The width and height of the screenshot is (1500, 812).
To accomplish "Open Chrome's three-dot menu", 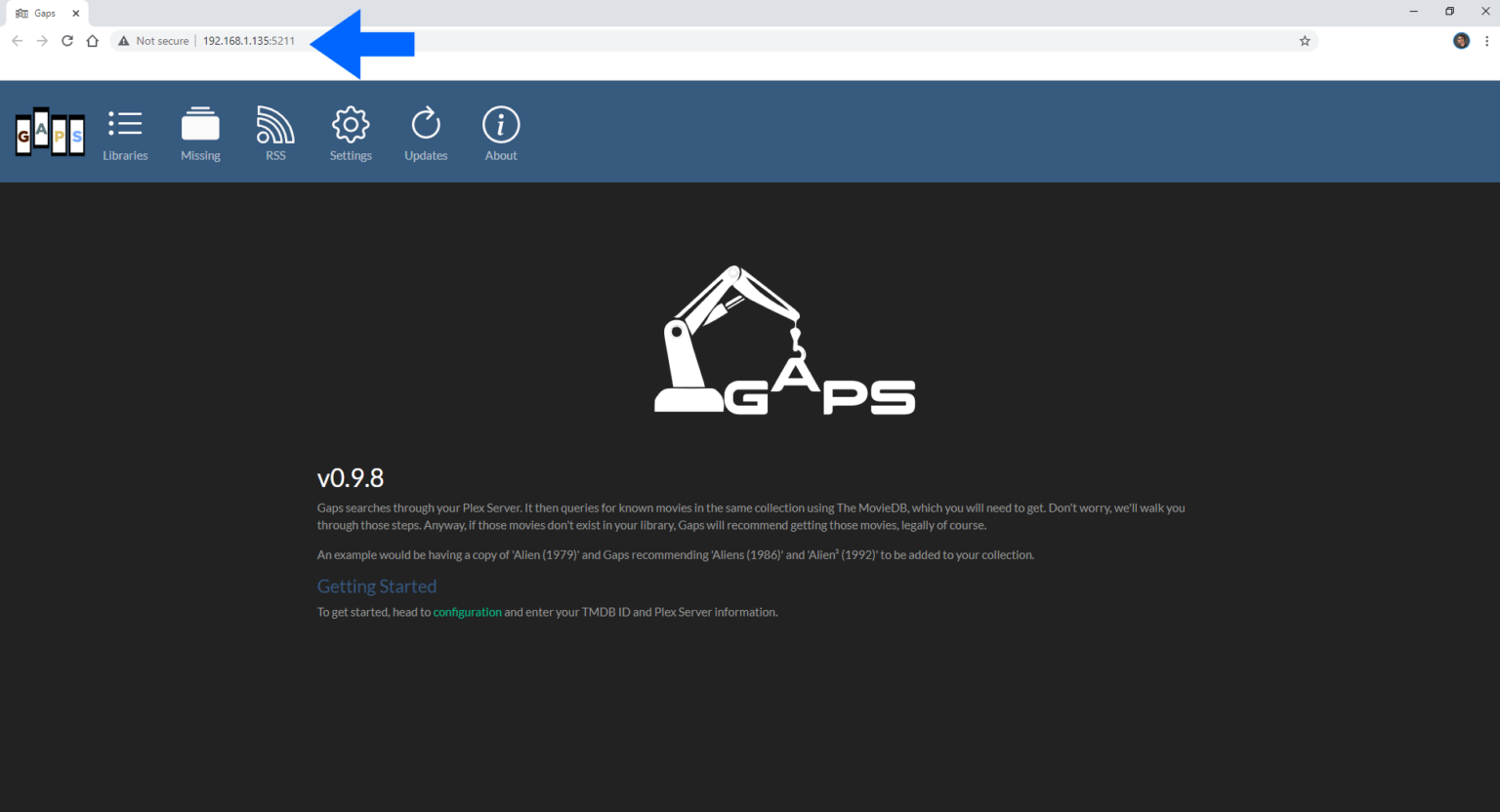I will tap(1486, 41).
